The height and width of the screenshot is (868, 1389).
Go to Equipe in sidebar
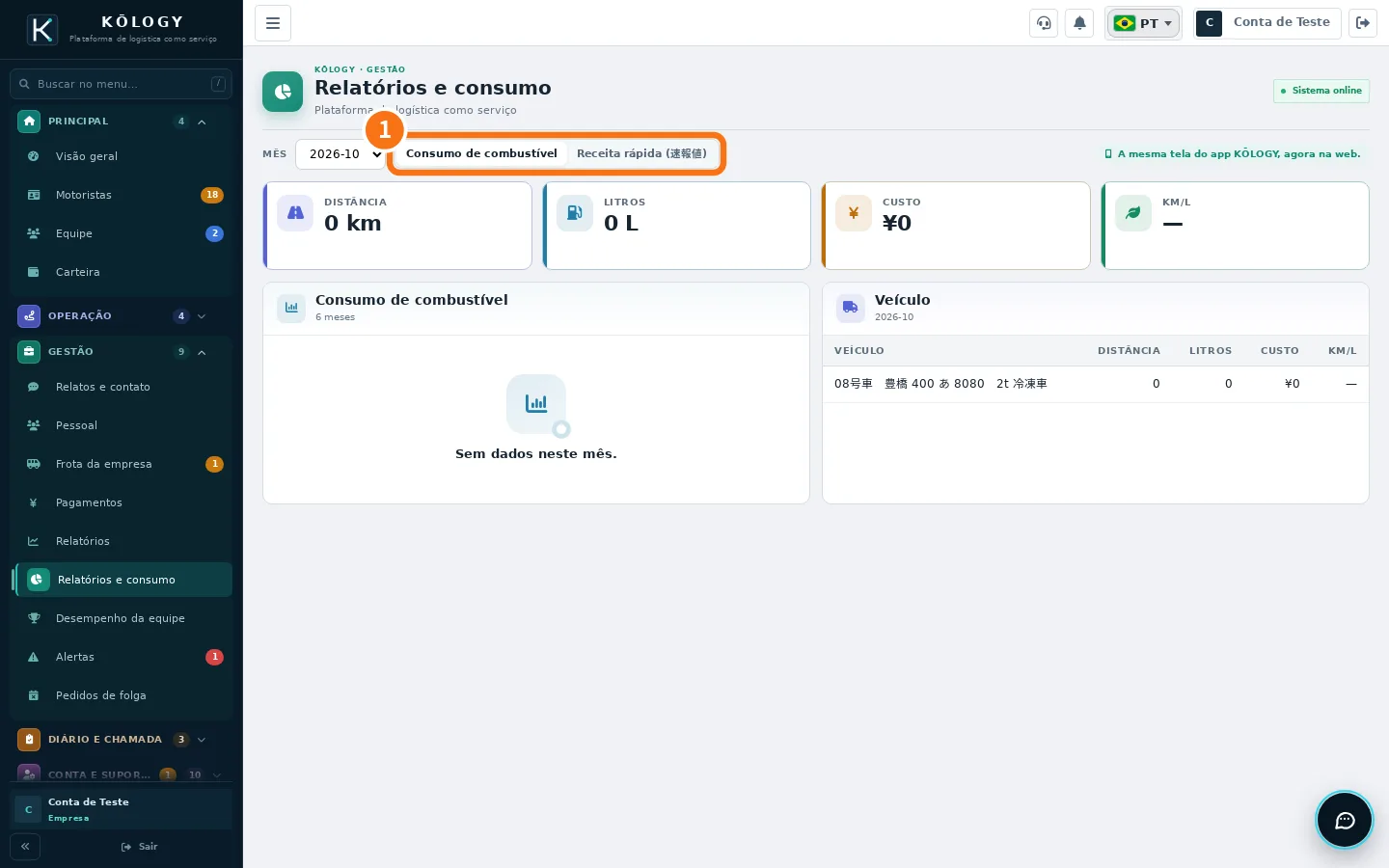pyautogui.click(x=122, y=233)
